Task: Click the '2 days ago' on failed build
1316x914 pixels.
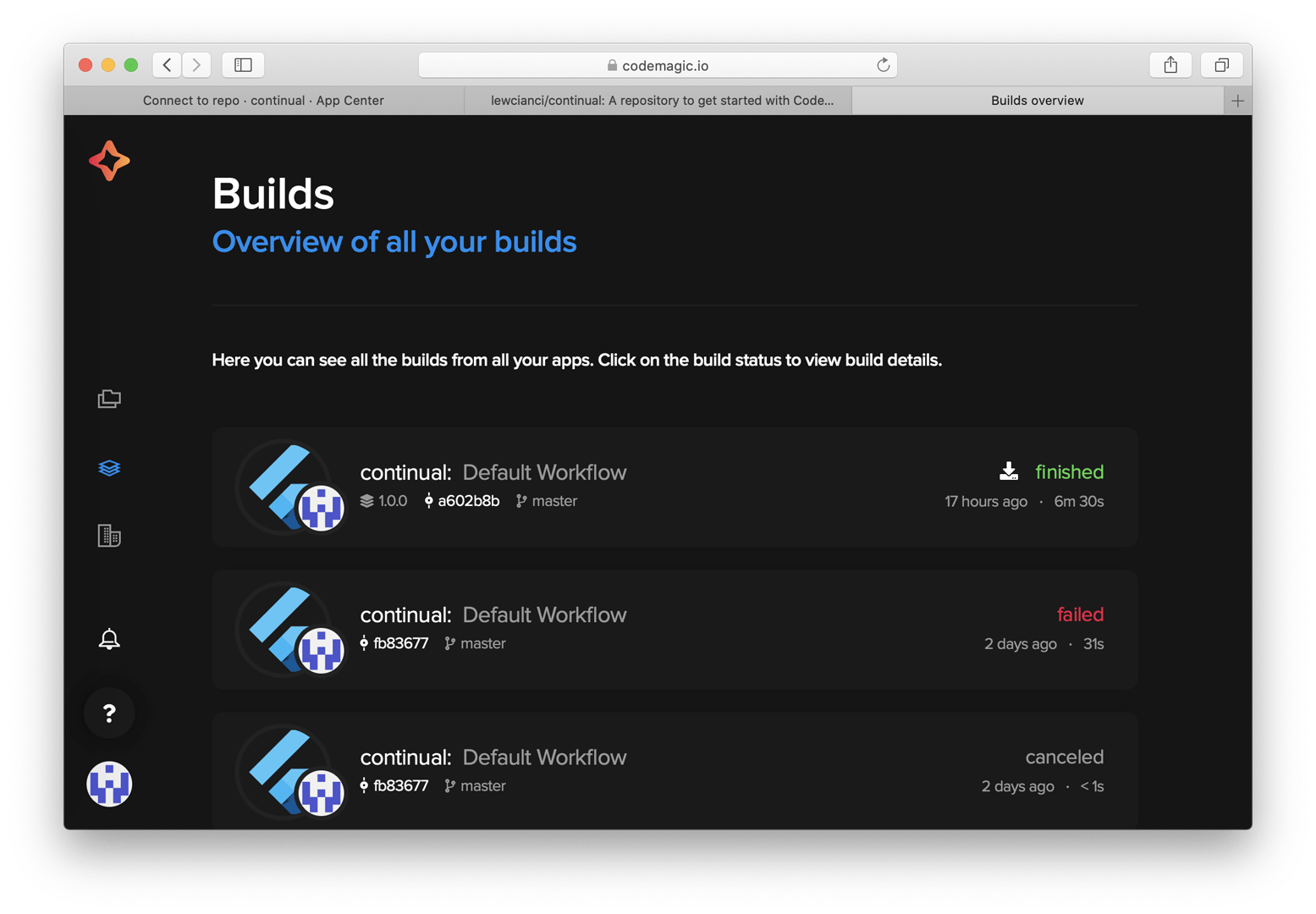Action: (x=1021, y=644)
